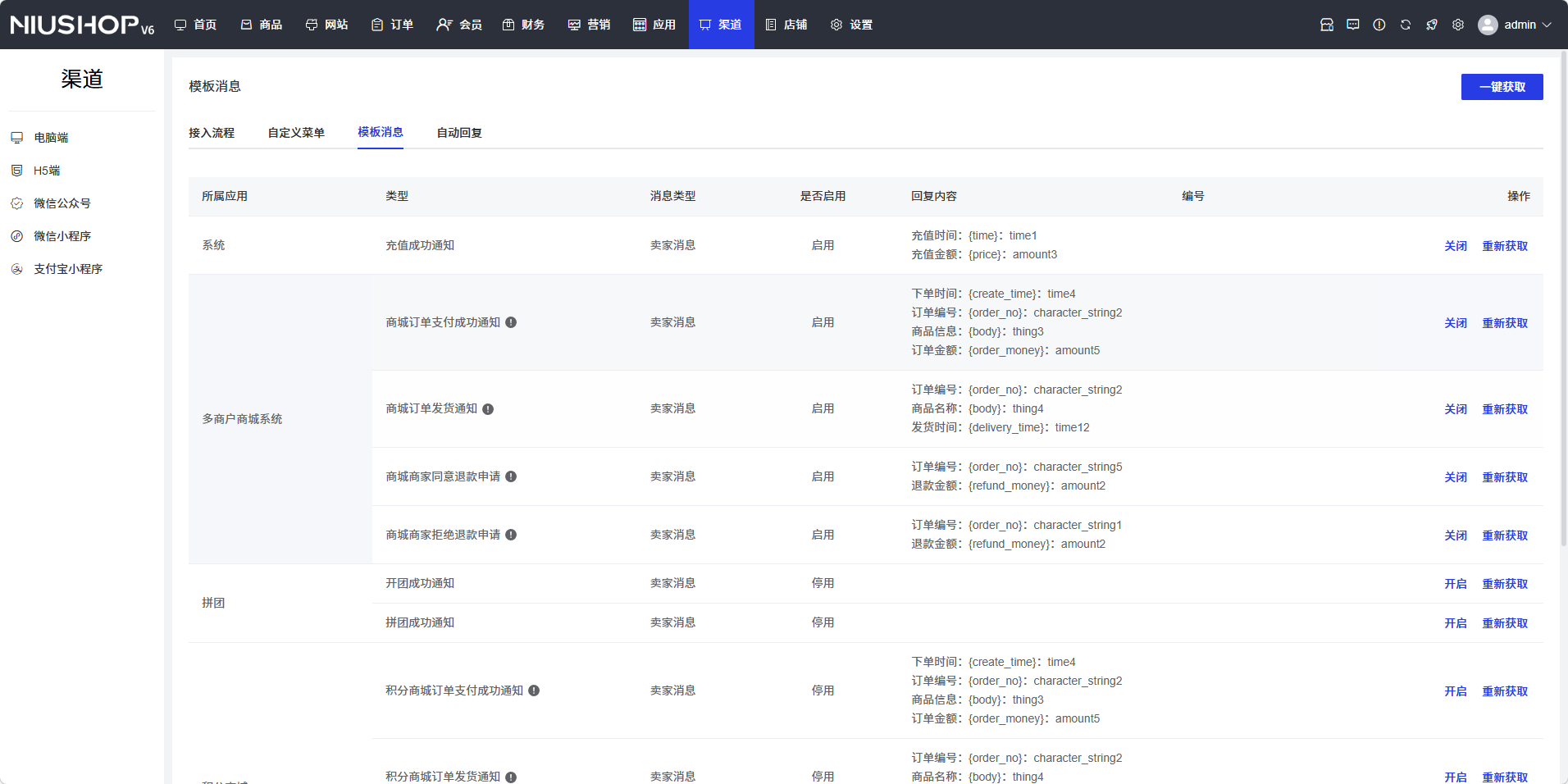Select 微信小程序 in the sidebar

[62, 236]
